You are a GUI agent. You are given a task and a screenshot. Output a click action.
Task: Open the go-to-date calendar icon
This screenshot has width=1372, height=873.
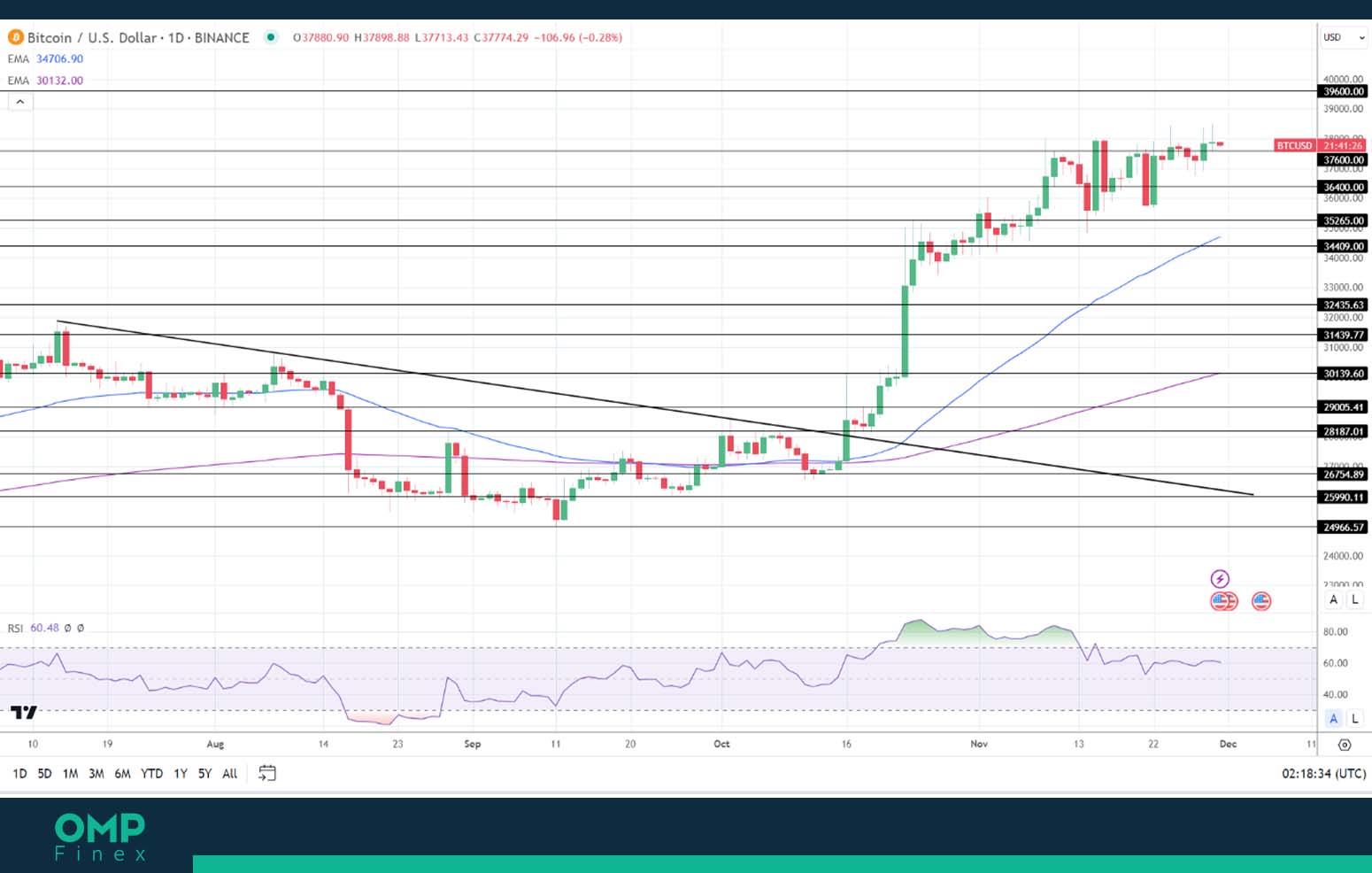tap(267, 773)
